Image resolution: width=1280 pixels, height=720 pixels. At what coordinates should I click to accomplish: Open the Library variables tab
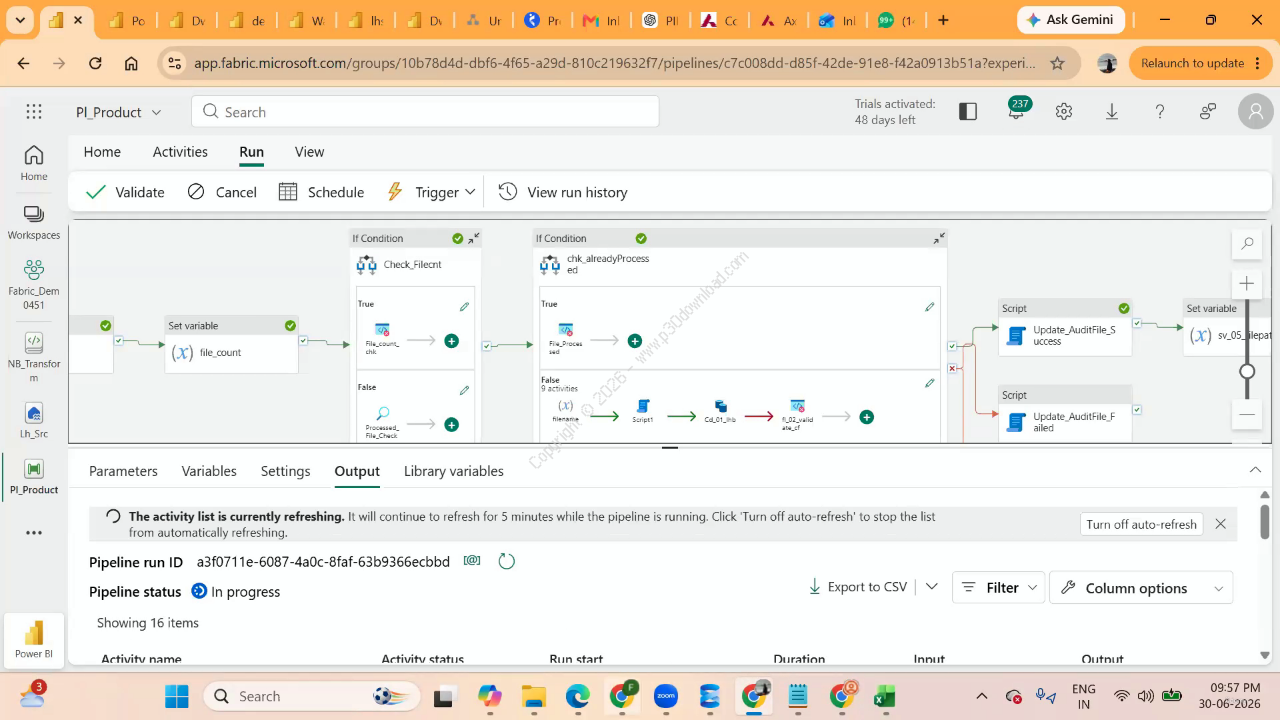[454, 471]
